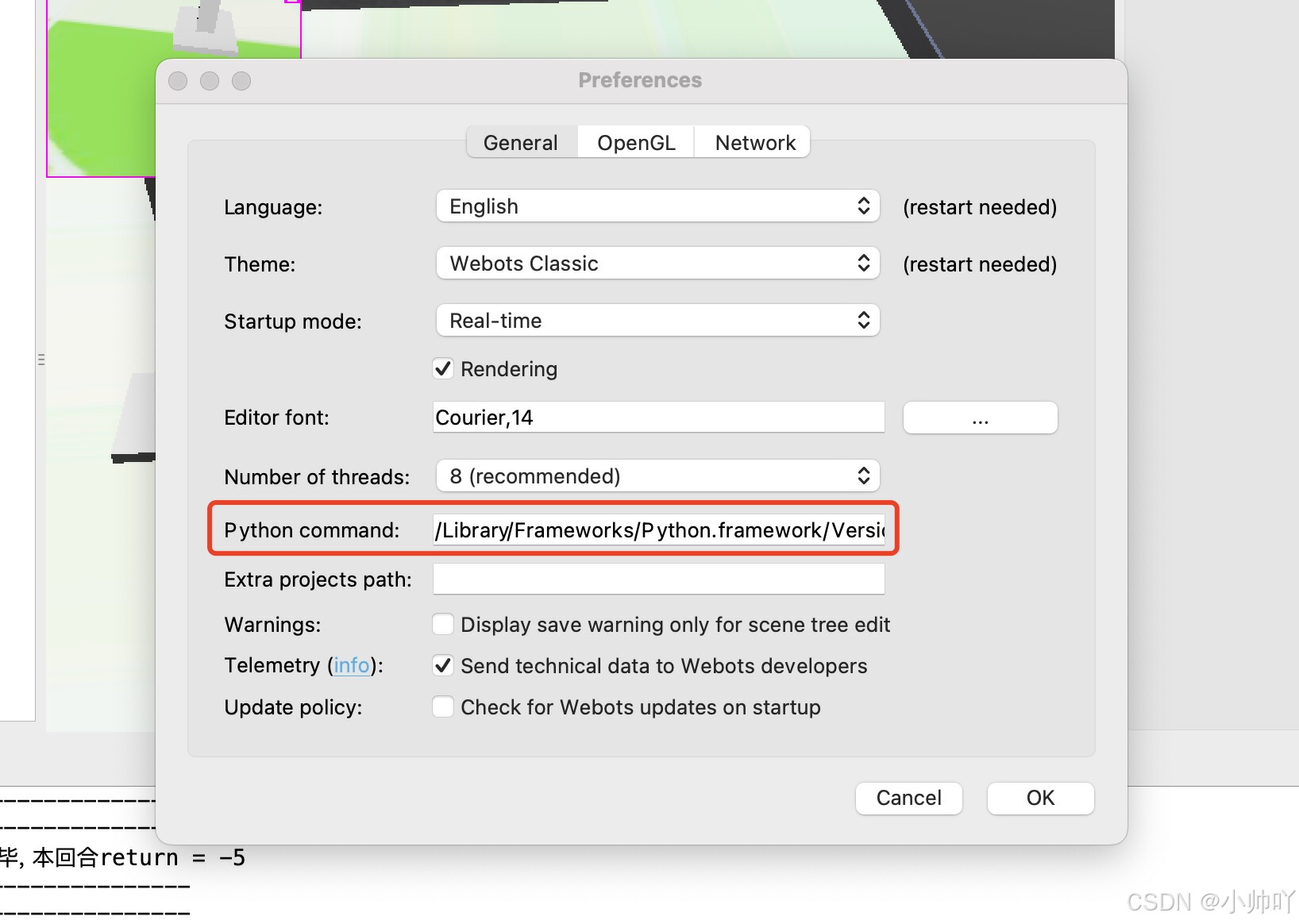Click the Python command path field
Screen dimensions: 1299x924
click(x=658, y=529)
